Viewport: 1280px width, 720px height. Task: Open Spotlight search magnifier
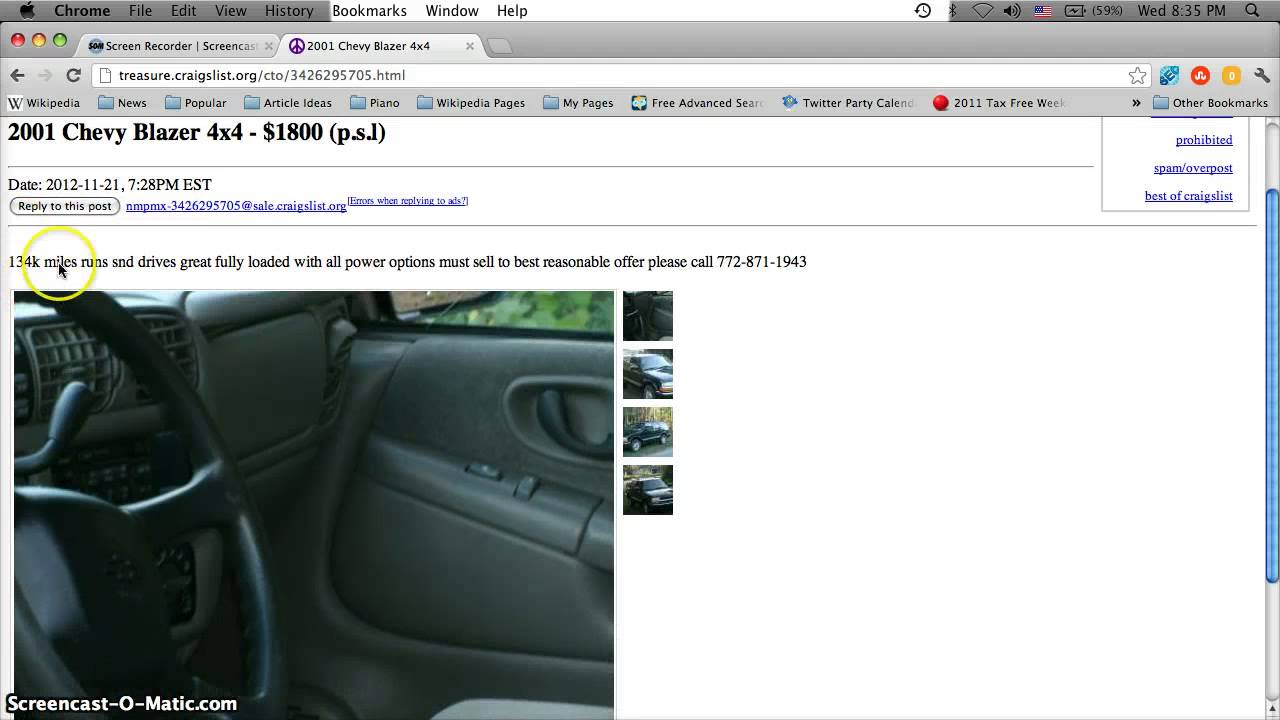pos(1253,10)
